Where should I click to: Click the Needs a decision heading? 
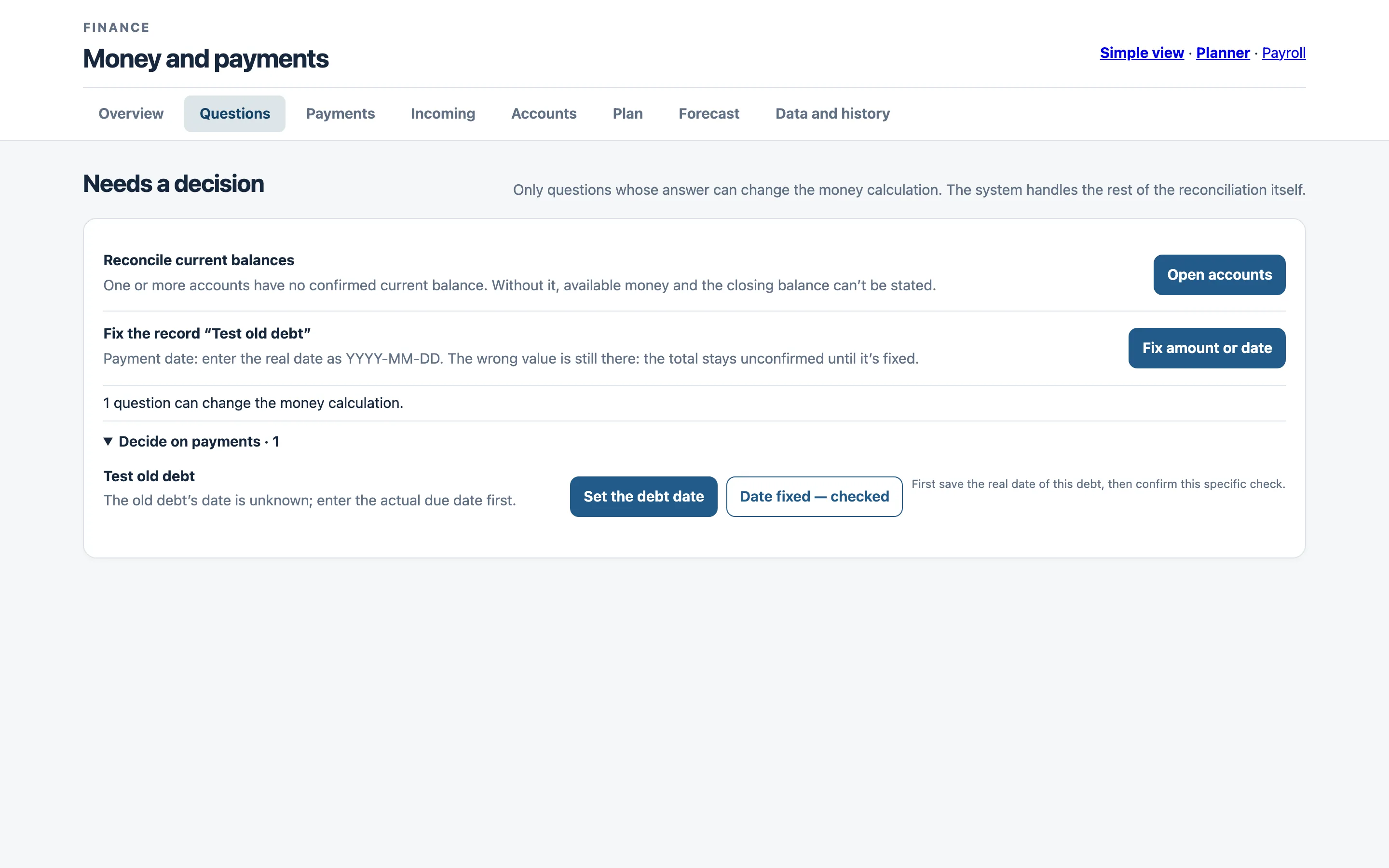coord(173,184)
